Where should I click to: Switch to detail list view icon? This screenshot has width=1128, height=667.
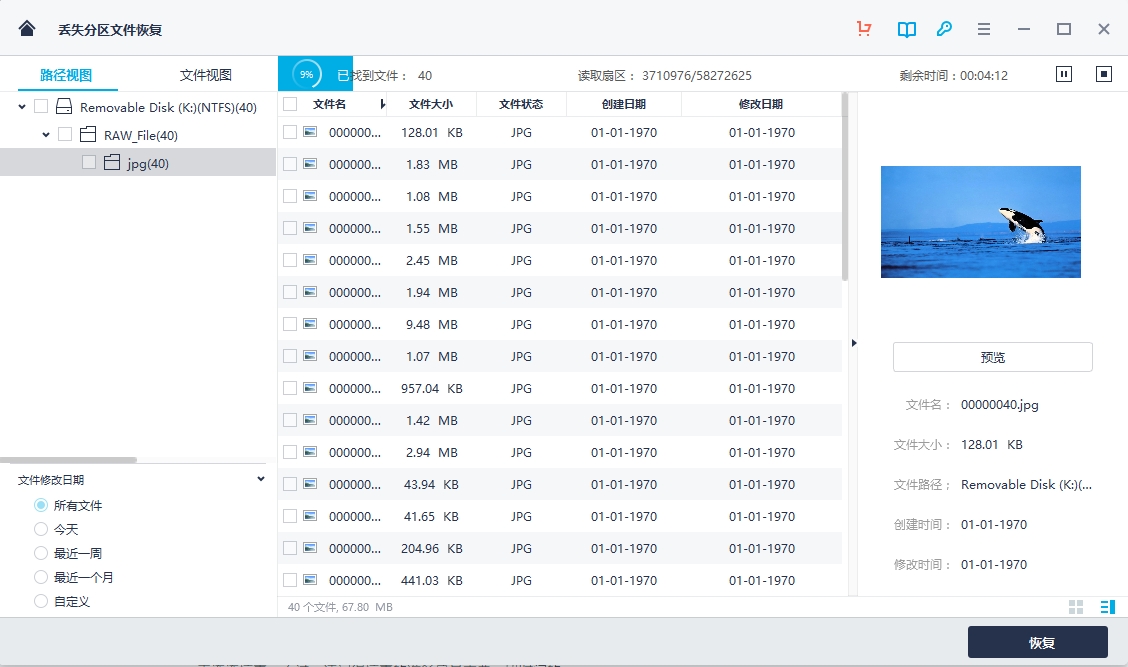coord(1107,607)
